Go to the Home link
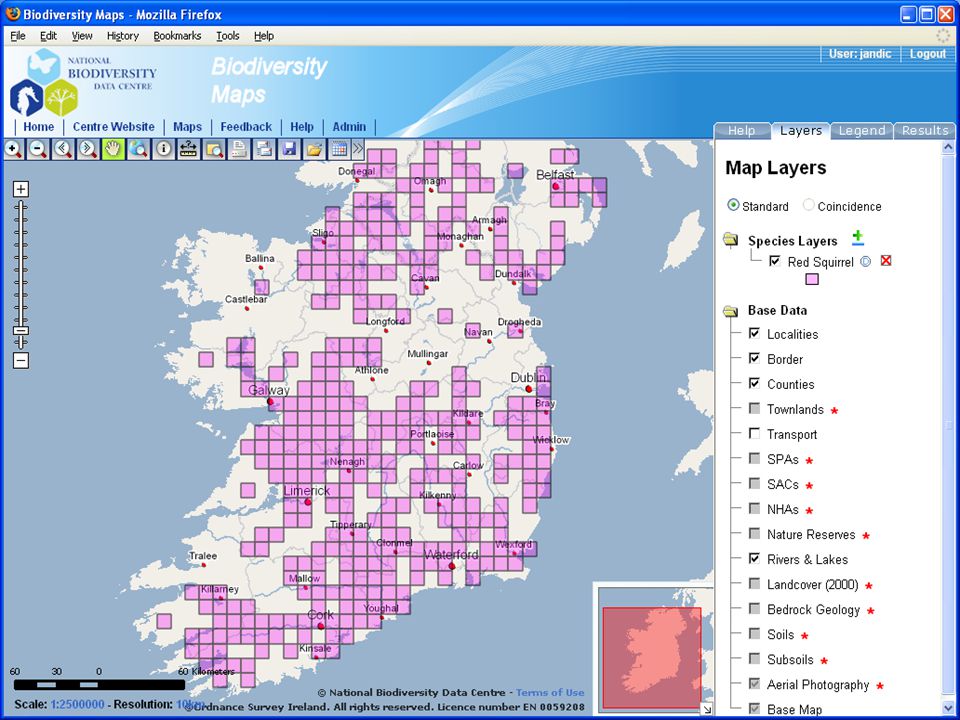Viewport: 960px width, 720px height. pyautogui.click(x=39, y=127)
